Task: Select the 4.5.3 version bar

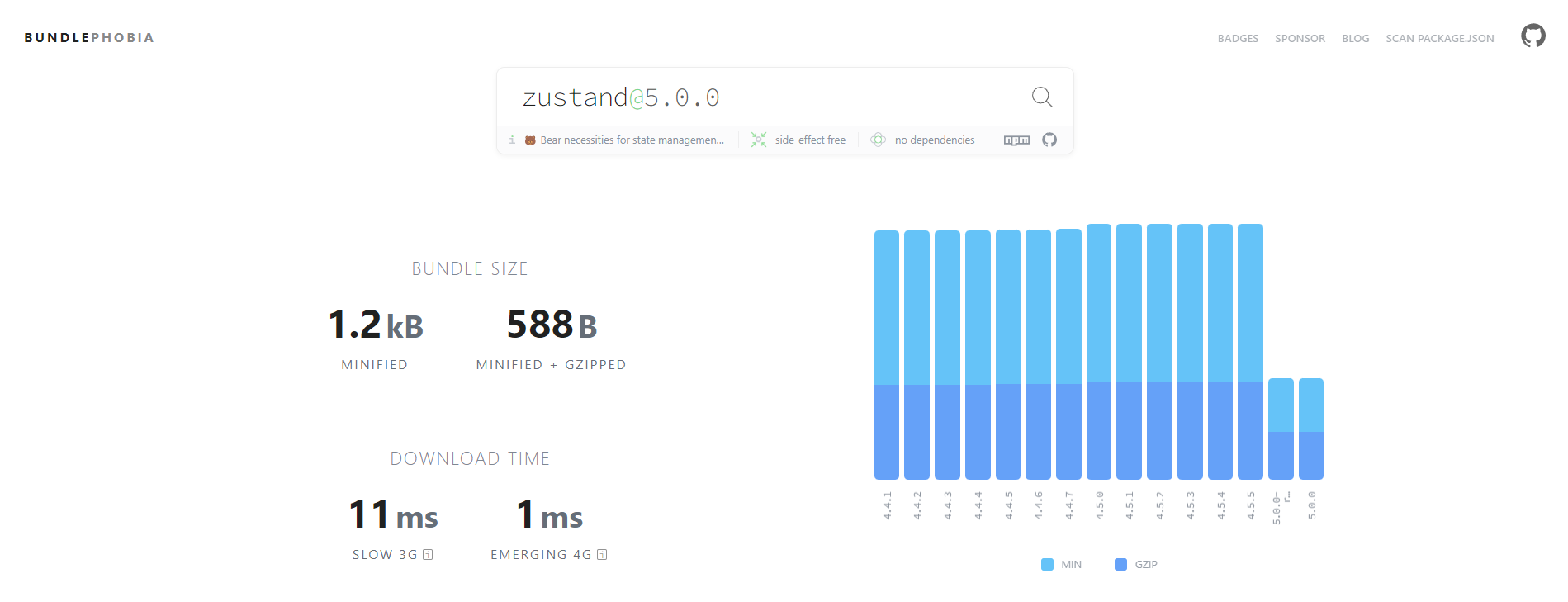Action: click(x=1190, y=352)
